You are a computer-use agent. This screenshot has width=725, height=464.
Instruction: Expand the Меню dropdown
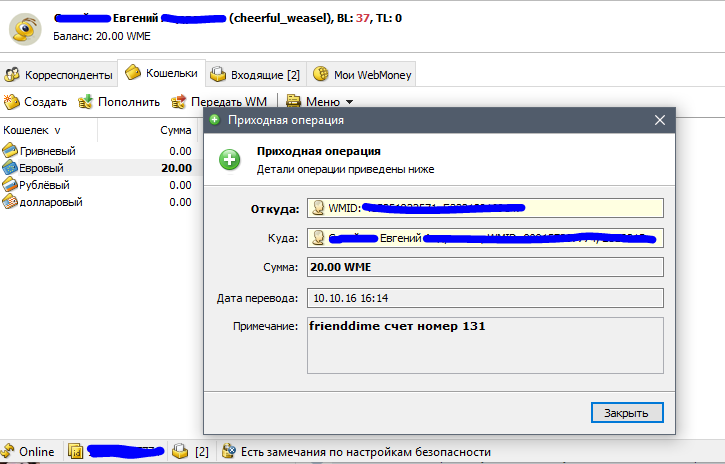tap(319, 101)
